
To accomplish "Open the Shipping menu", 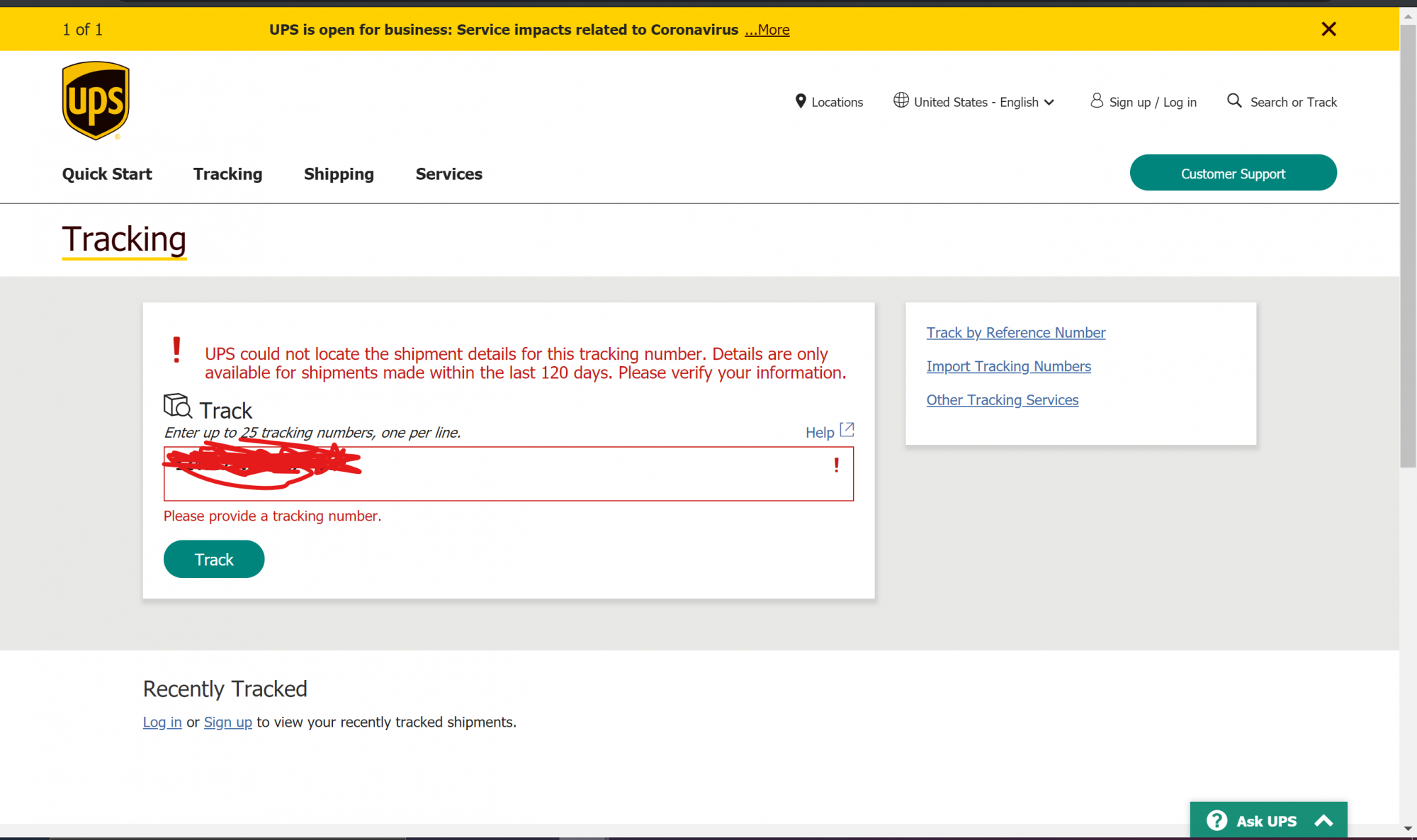I will coord(339,174).
